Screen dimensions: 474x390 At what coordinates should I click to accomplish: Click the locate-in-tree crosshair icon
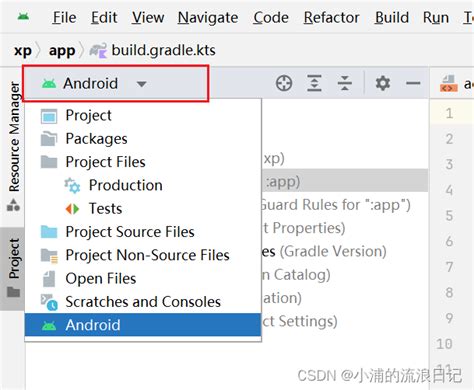[x=284, y=83]
